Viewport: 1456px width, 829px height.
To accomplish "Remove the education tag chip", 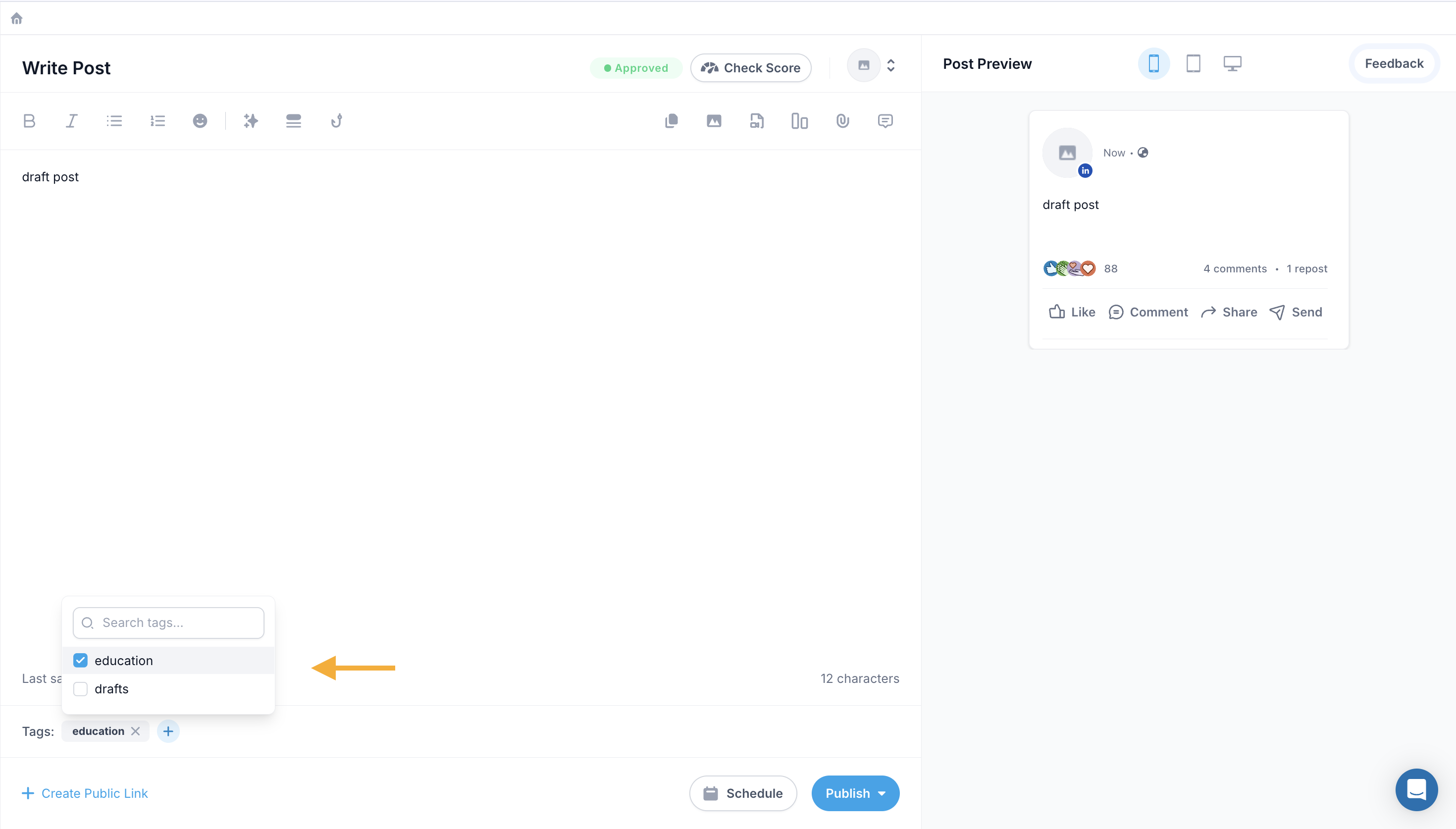I will 135,731.
